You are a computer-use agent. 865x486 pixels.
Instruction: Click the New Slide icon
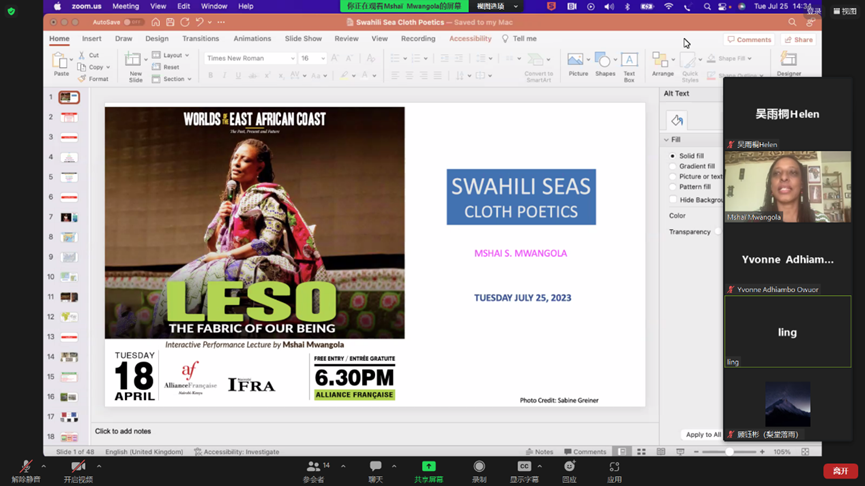pos(134,63)
